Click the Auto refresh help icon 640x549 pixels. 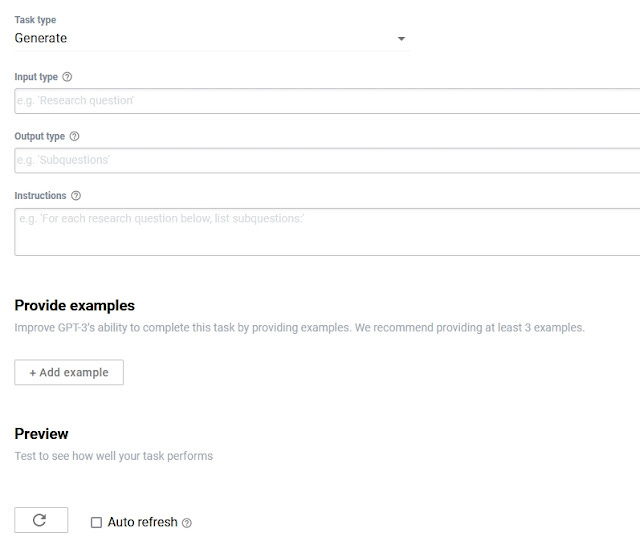[187, 523]
